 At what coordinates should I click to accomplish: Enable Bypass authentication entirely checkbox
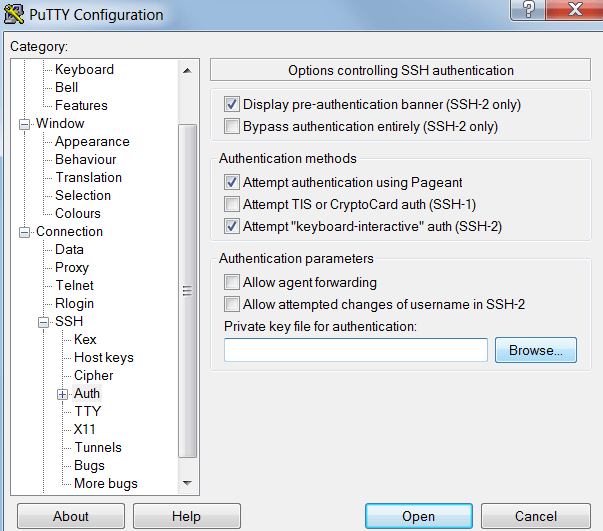[232, 127]
